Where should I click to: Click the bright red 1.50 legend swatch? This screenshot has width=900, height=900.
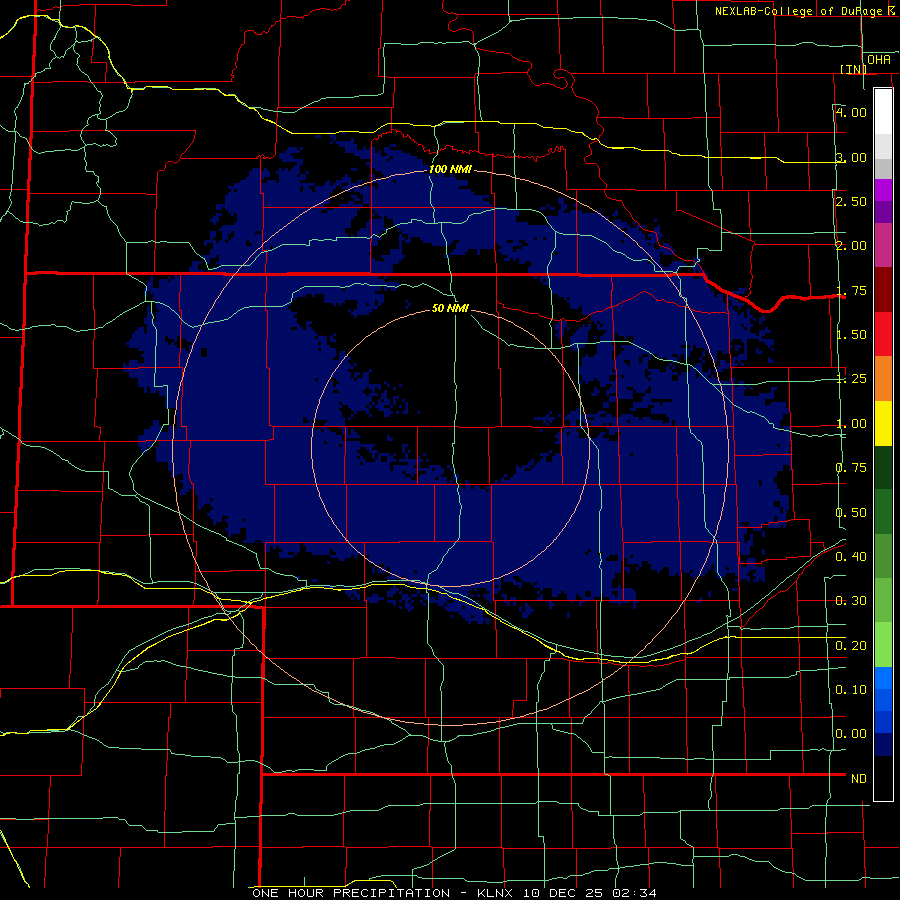click(883, 334)
